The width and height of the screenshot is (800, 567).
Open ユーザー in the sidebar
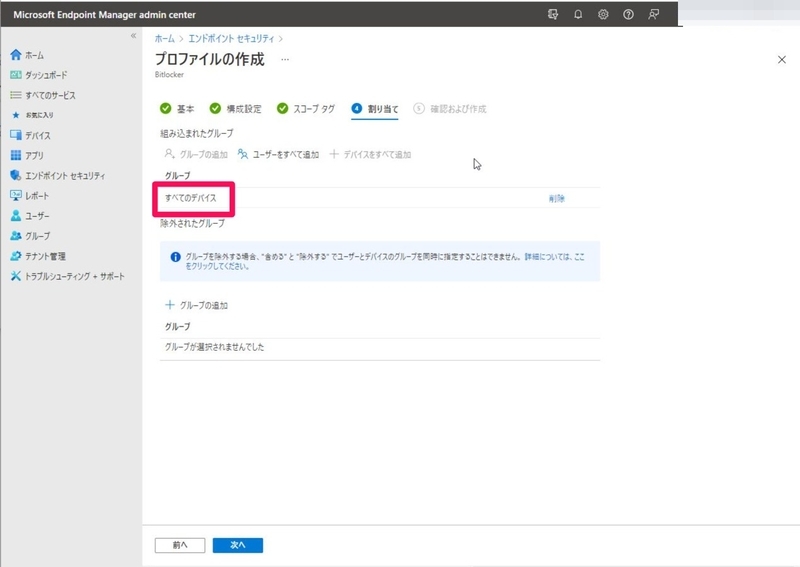30,216
